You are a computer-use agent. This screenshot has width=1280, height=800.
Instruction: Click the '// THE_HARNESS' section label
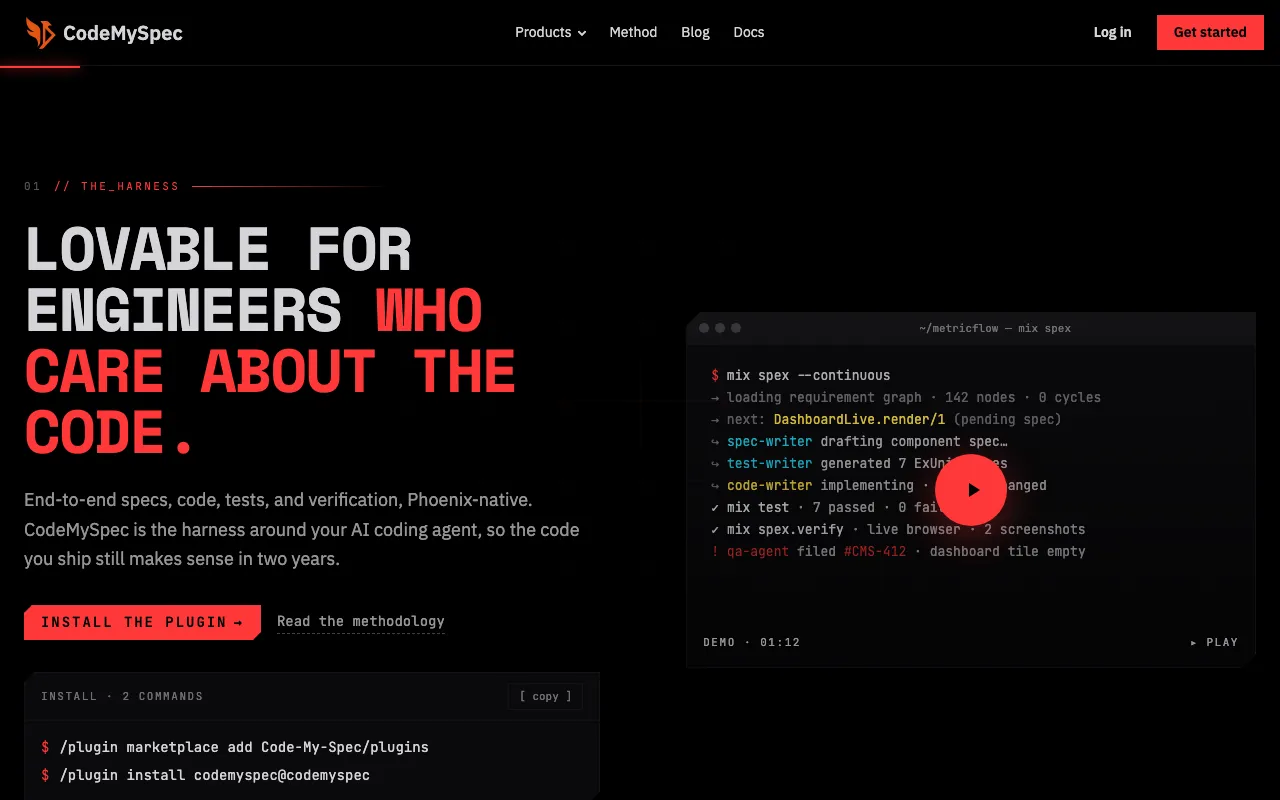pos(117,186)
